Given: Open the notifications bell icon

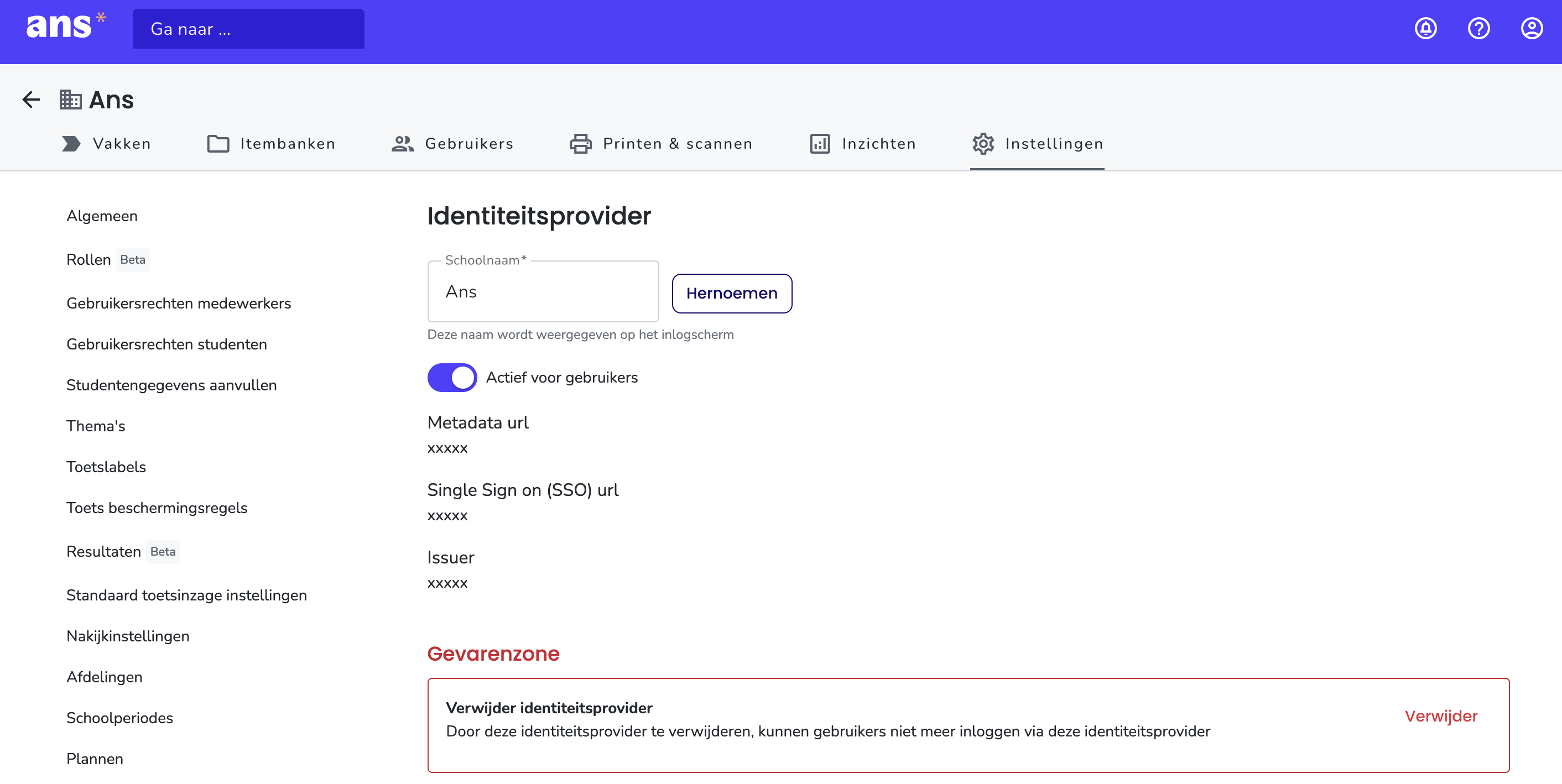Looking at the screenshot, I should [x=1425, y=29].
